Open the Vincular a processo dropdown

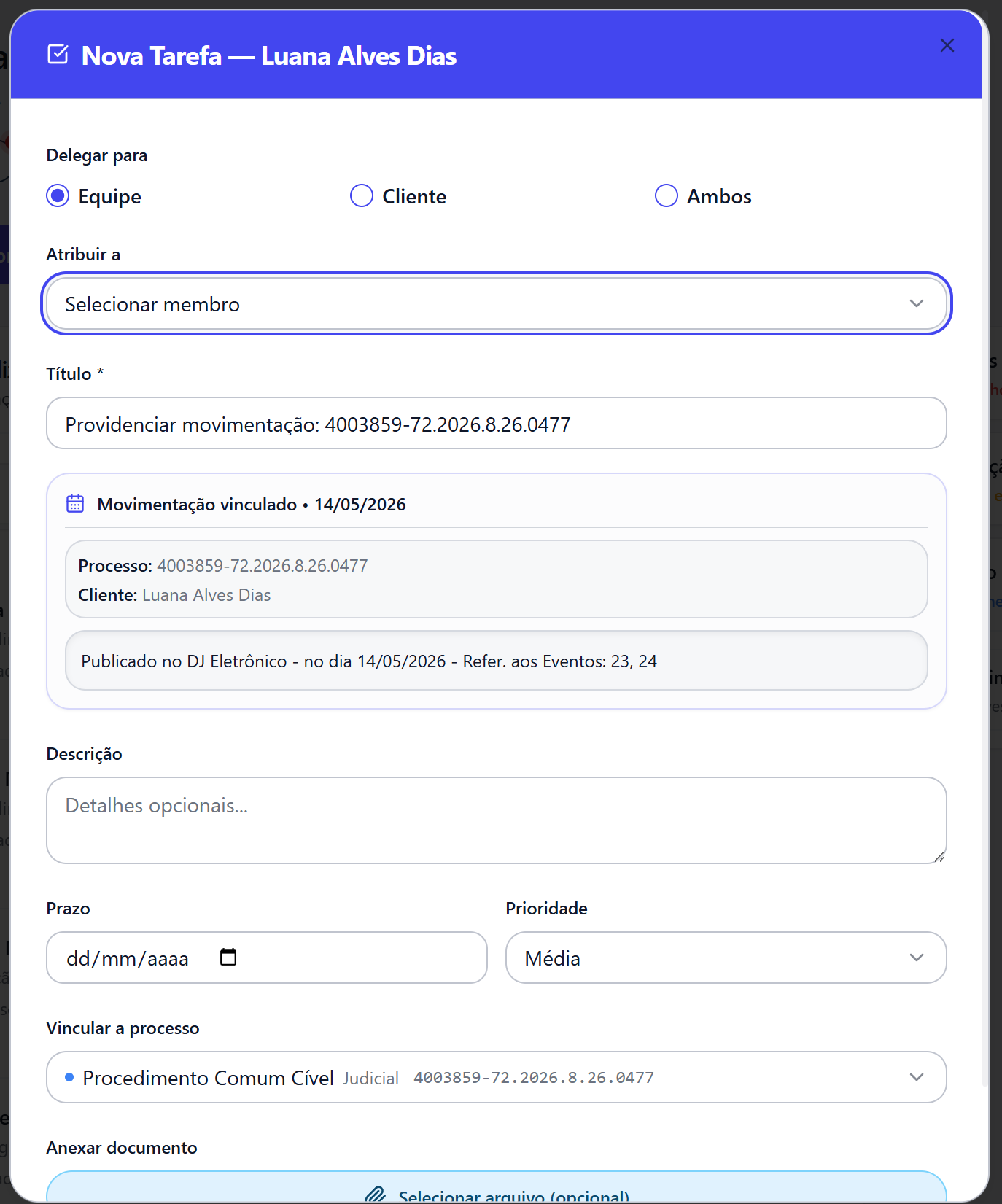click(497, 1077)
